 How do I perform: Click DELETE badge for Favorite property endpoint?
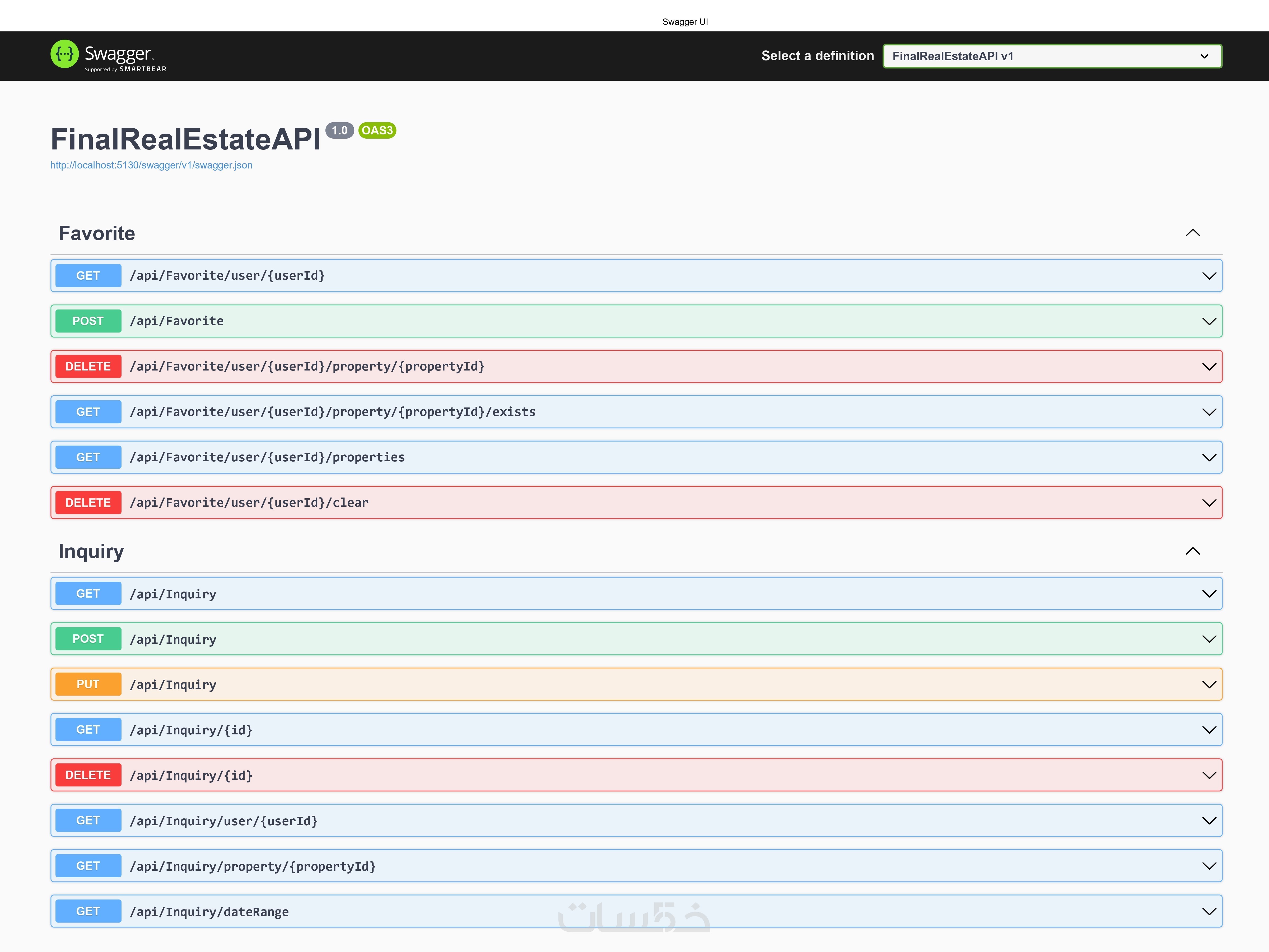pyautogui.click(x=88, y=367)
